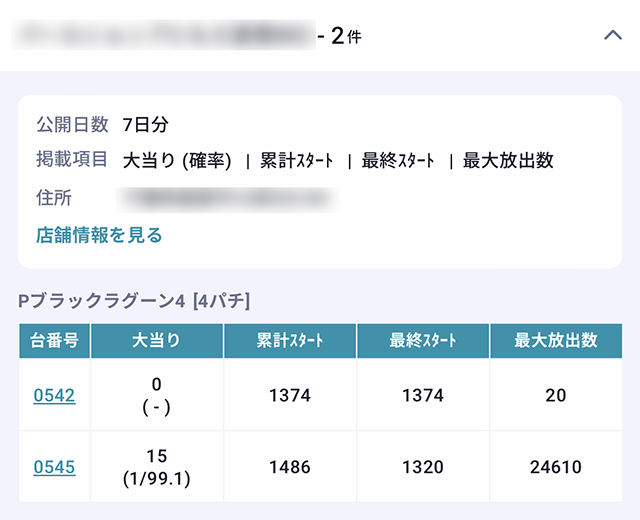Screen dimensions: 640x520
Task: Click the 掲載項目 label
Action: pyautogui.click(x=72, y=160)
